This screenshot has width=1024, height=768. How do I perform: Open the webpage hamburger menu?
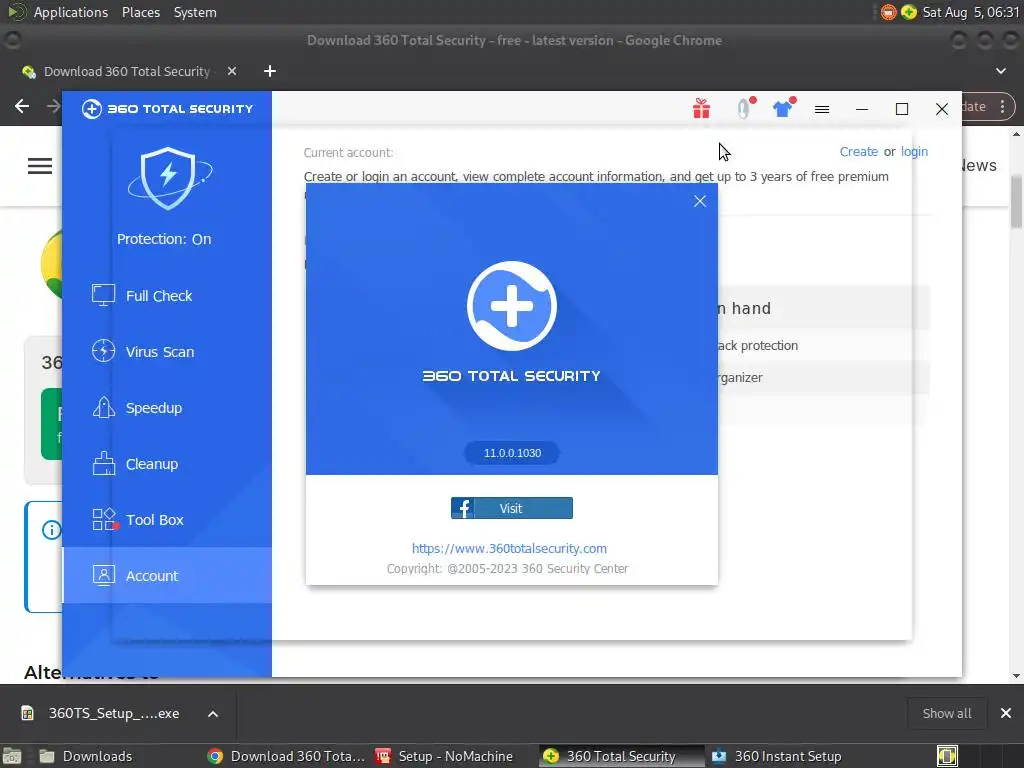point(40,166)
